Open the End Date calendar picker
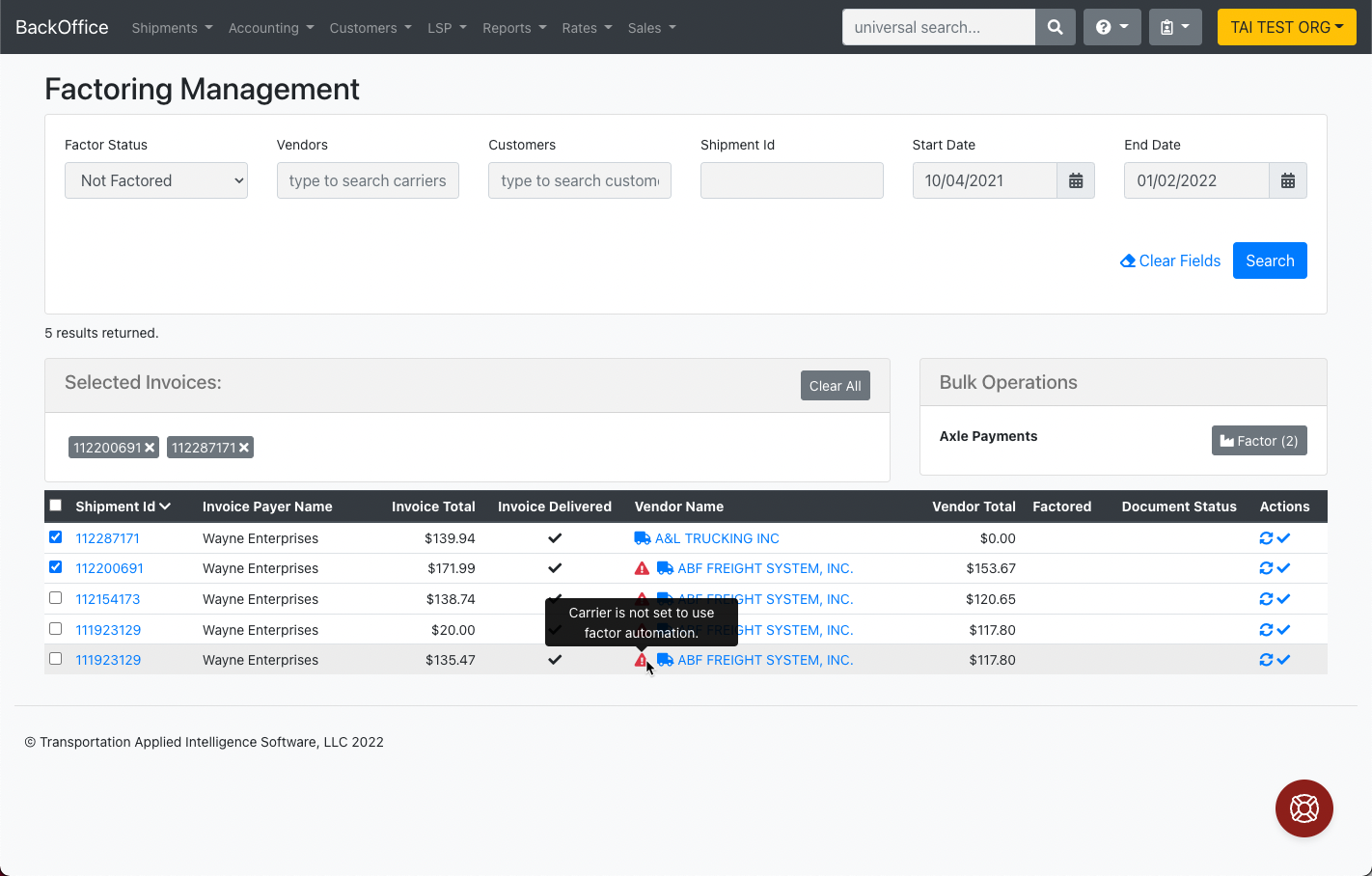Viewport: 1372px width, 876px height. tap(1287, 180)
